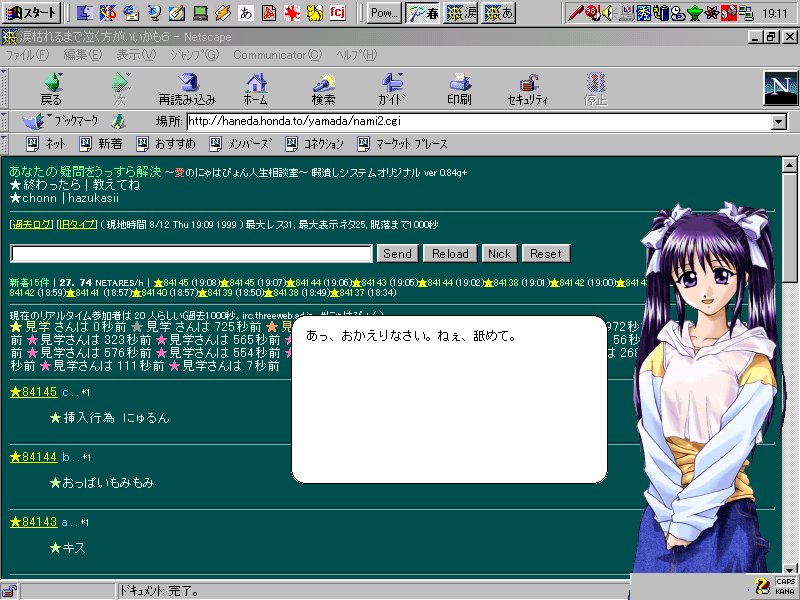This screenshot has height=600, width=800.
Task: Open the 新着 personal toolbar shortcut
Action: [x=101, y=144]
